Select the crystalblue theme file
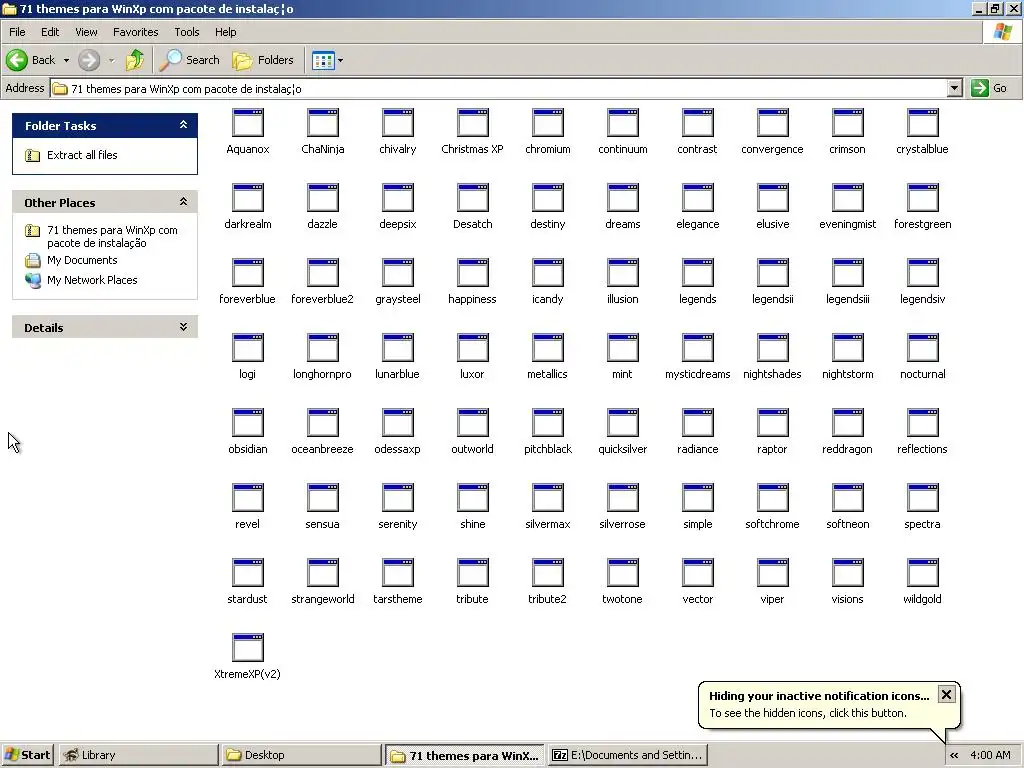This screenshot has height=768, width=1024. 922,132
